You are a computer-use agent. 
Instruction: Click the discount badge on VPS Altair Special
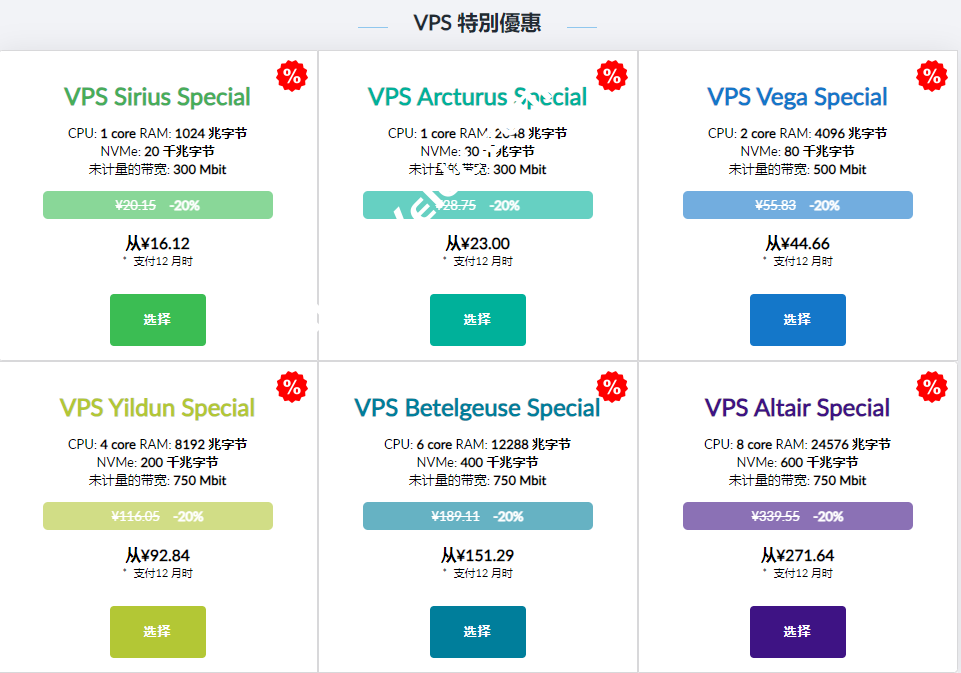click(931, 387)
